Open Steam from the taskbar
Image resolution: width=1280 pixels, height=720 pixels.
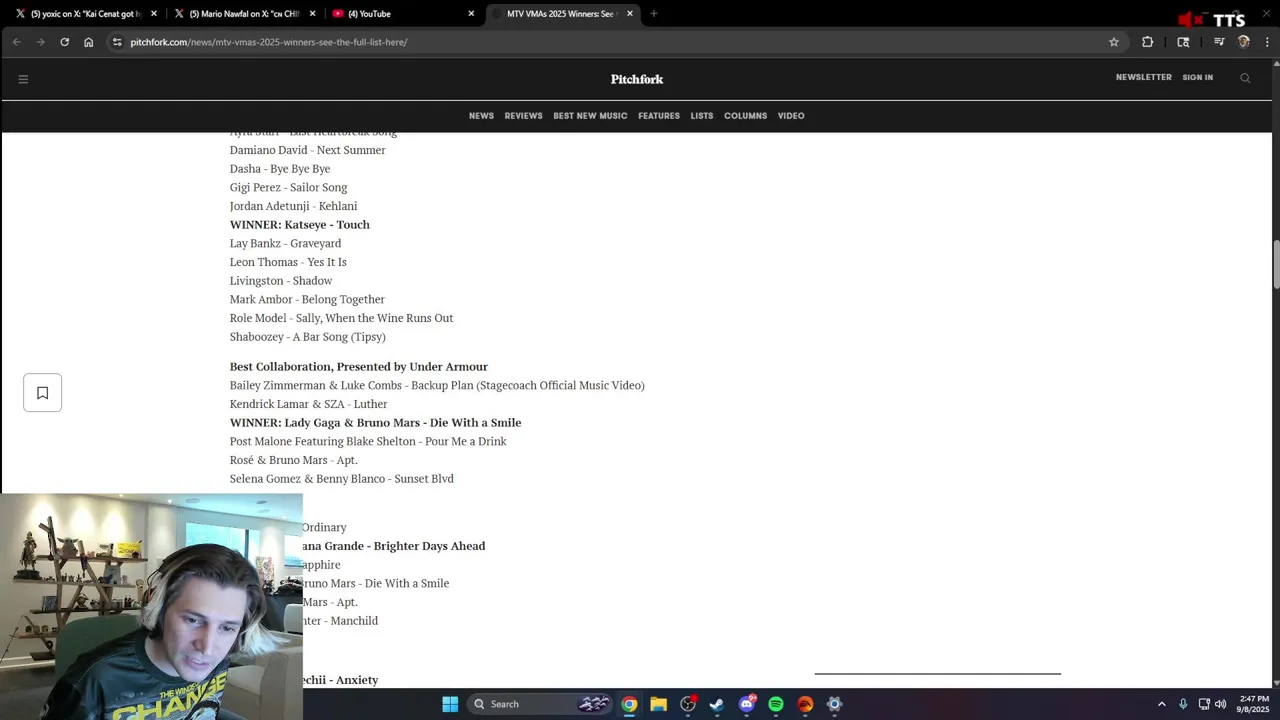coord(717,704)
